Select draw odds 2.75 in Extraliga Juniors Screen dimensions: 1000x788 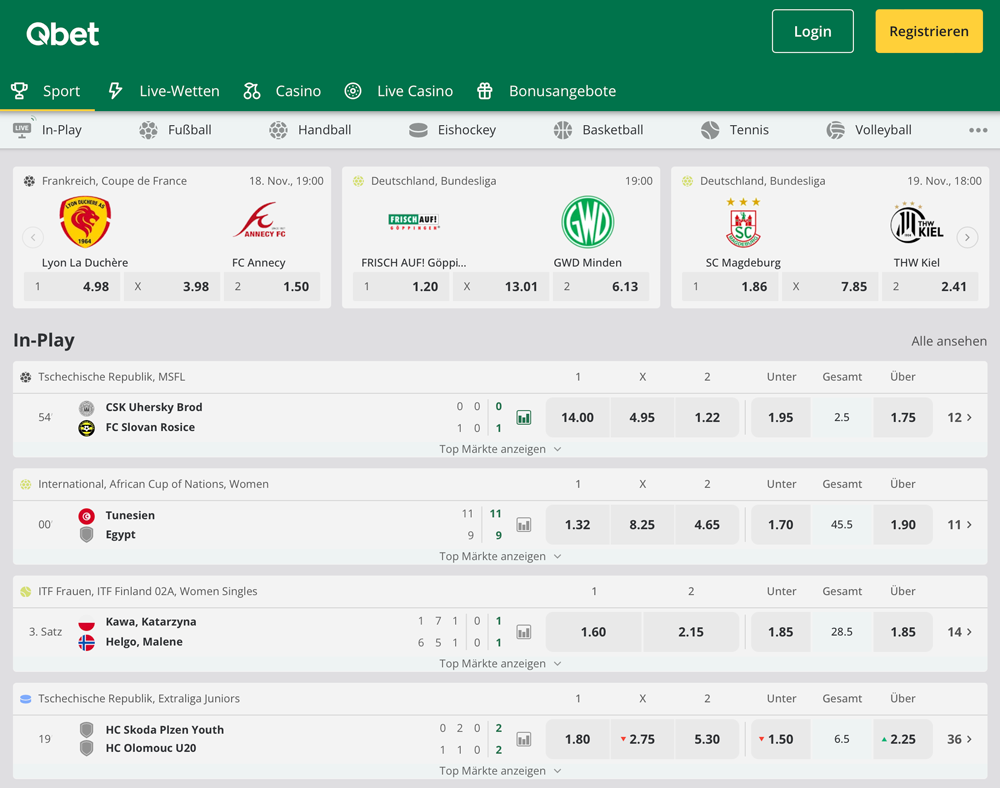click(642, 739)
